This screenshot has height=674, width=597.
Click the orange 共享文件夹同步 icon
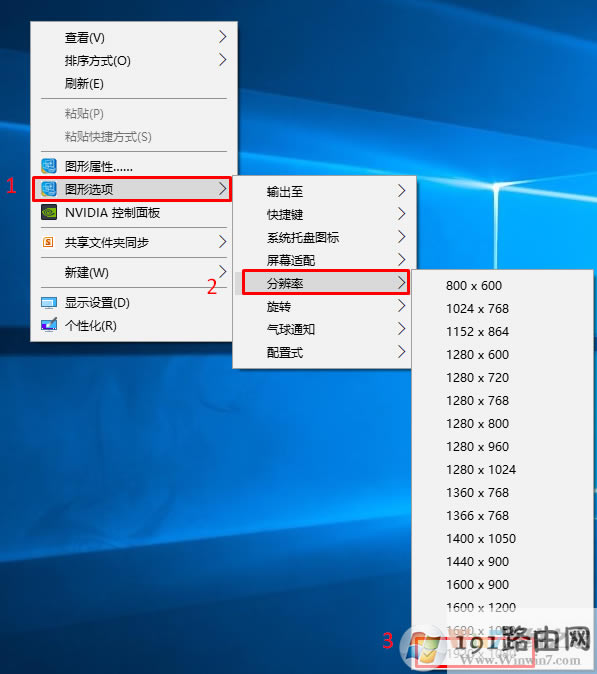coord(48,242)
